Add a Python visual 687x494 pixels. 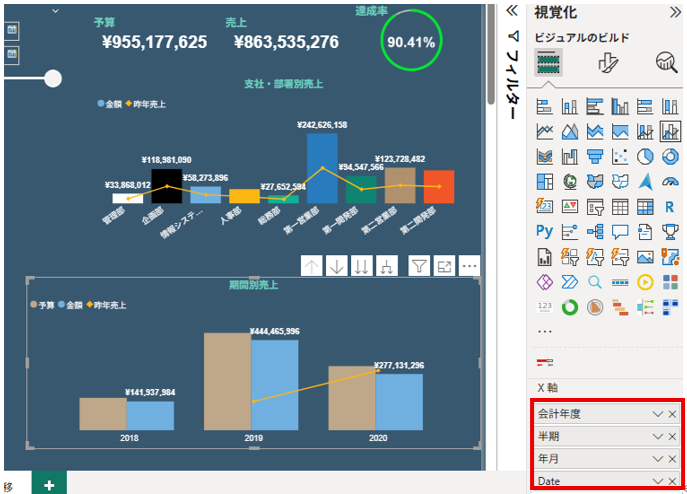[x=545, y=231]
